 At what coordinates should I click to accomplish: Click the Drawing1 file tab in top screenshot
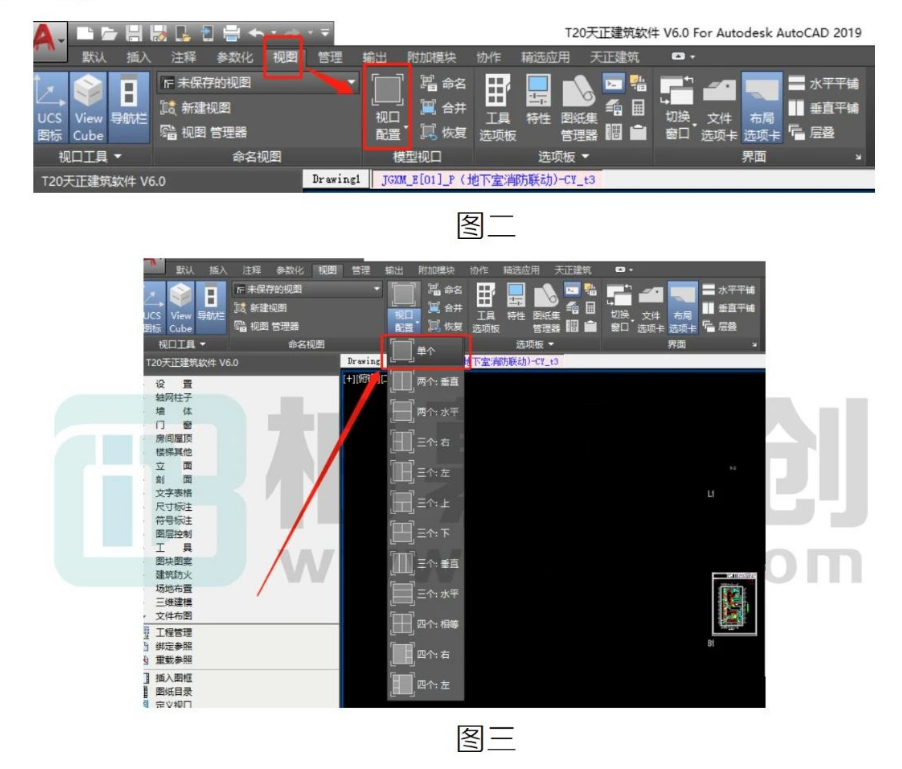tap(336, 179)
